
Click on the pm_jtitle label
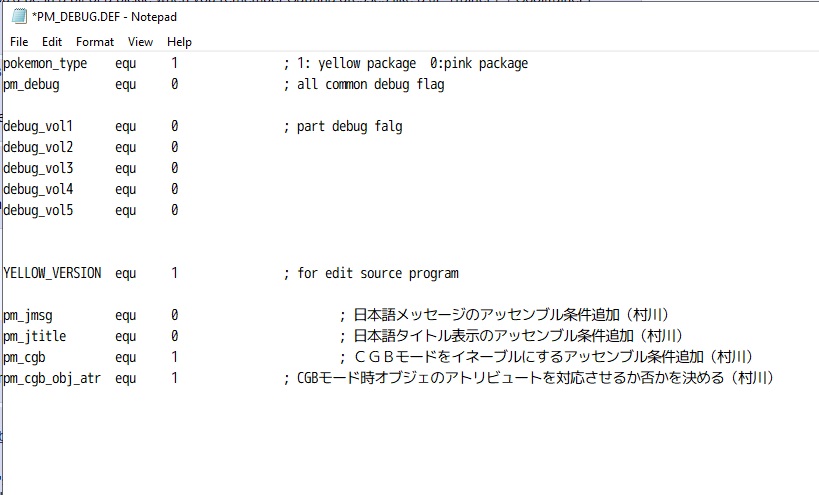(x=34, y=336)
